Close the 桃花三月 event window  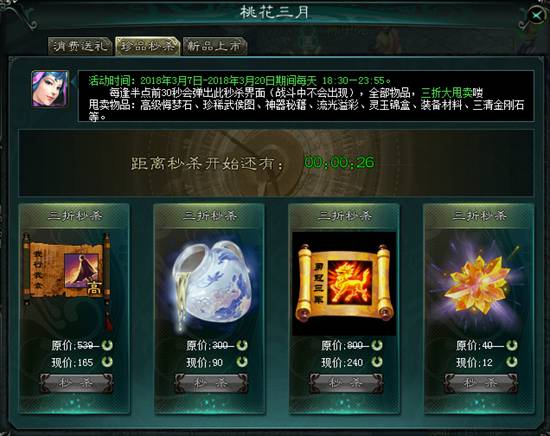click(x=537, y=16)
